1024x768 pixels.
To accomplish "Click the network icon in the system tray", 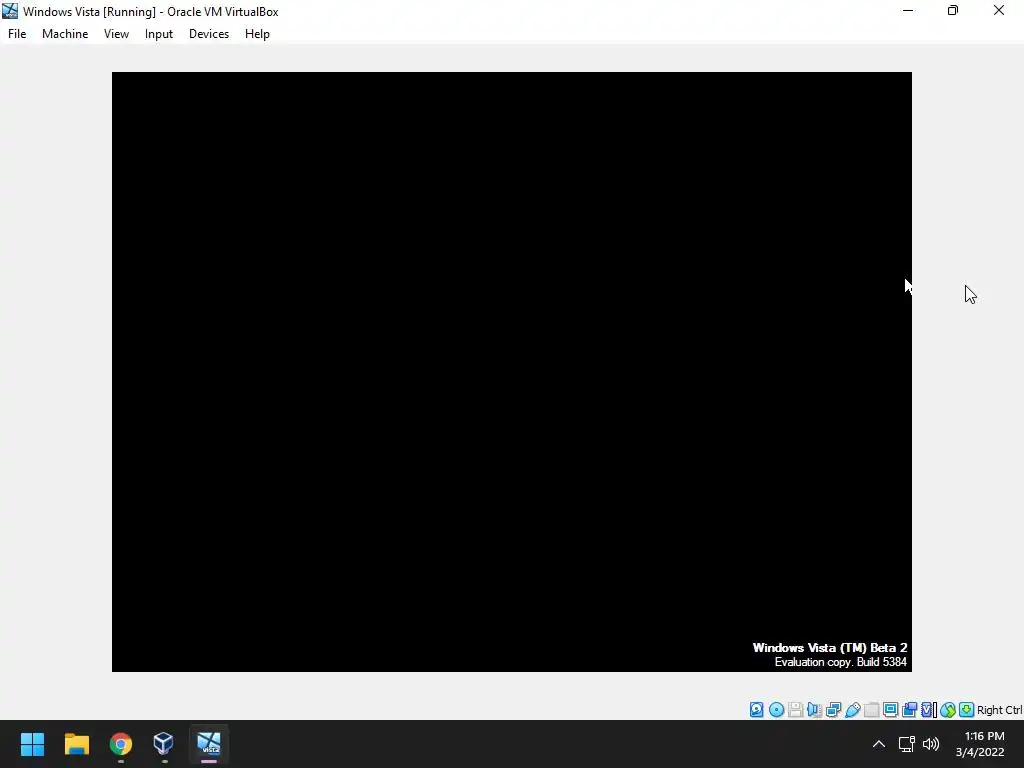I will (906, 744).
